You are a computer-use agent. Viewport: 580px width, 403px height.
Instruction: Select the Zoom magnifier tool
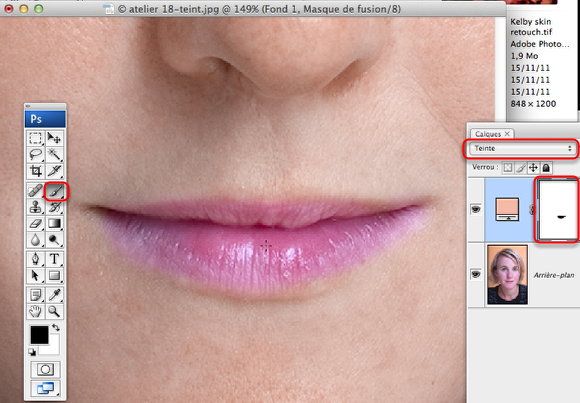pyautogui.click(x=55, y=312)
